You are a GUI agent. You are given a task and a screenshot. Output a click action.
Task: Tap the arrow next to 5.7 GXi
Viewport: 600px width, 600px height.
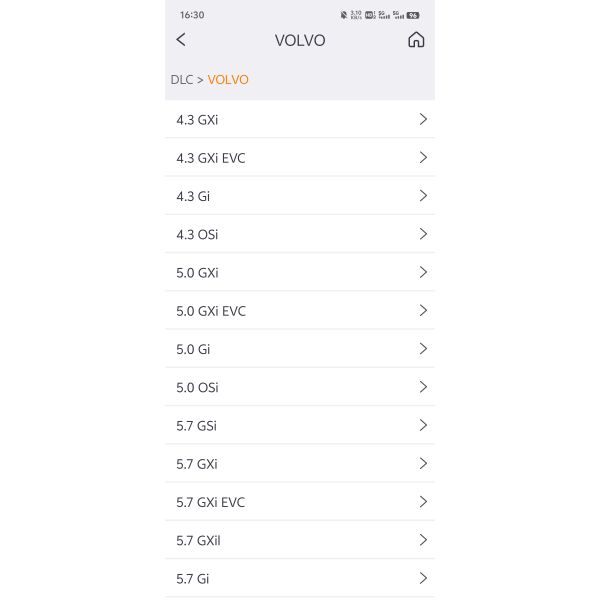(x=423, y=464)
